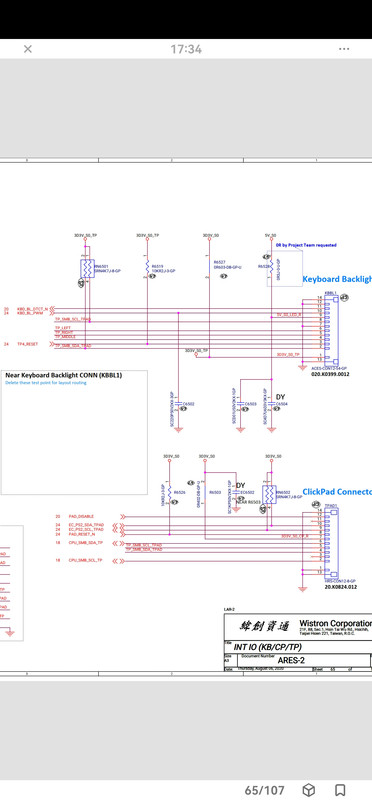Tap the 'ARES-2' document number
Image resolution: width=372 pixels, height=800 pixels.
[x=291, y=660]
